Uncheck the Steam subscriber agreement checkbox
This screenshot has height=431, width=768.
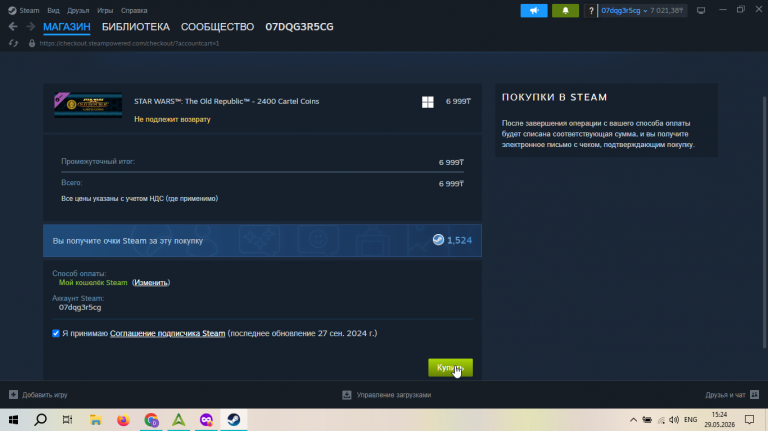click(56, 333)
